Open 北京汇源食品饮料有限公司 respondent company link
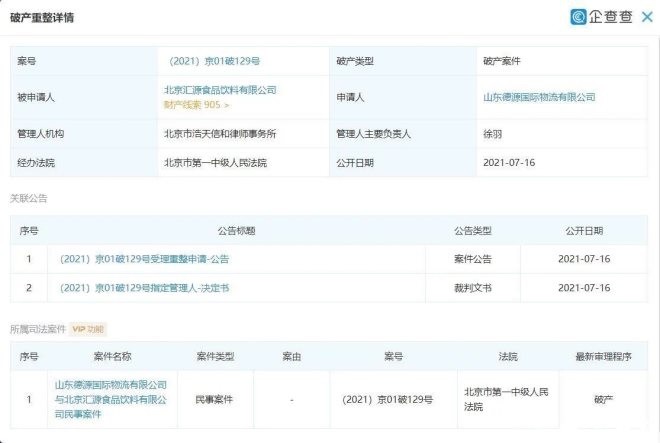Image resolution: width=660 pixels, height=443 pixels. pyautogui.click(x=220, y=90)
